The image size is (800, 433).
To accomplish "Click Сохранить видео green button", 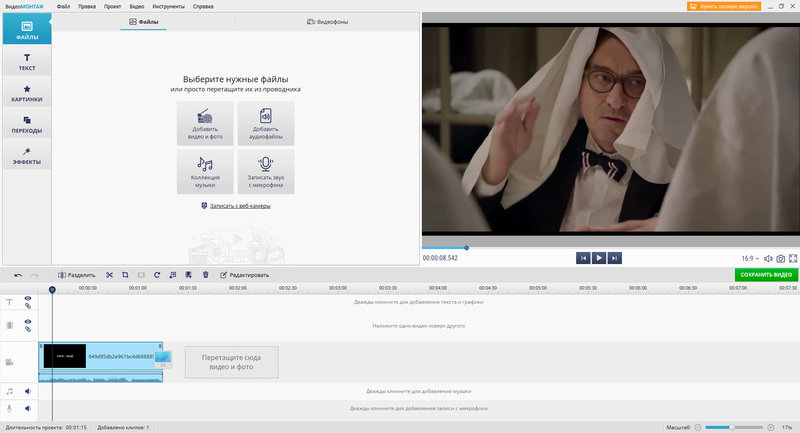I will coord(766,274).
